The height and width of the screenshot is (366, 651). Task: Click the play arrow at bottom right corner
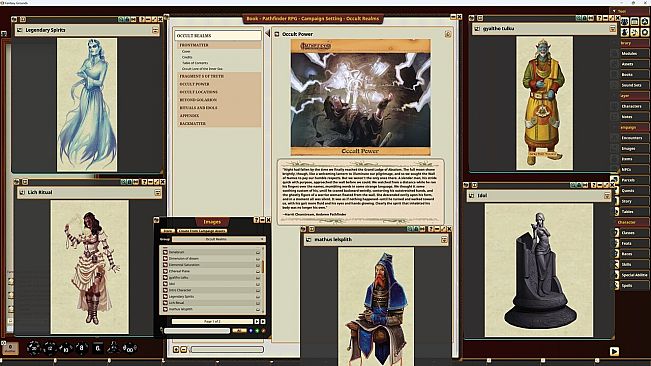(x=614, y=351)
